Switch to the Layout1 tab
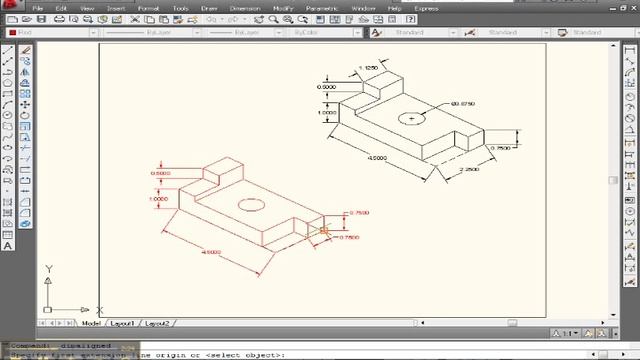The height and width of the screenshot is (360, 640). 122,323
